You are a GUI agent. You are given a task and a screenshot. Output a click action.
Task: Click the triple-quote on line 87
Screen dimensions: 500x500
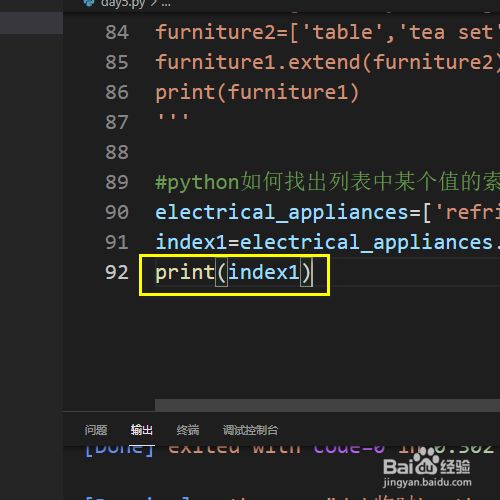tap(173, 117)
